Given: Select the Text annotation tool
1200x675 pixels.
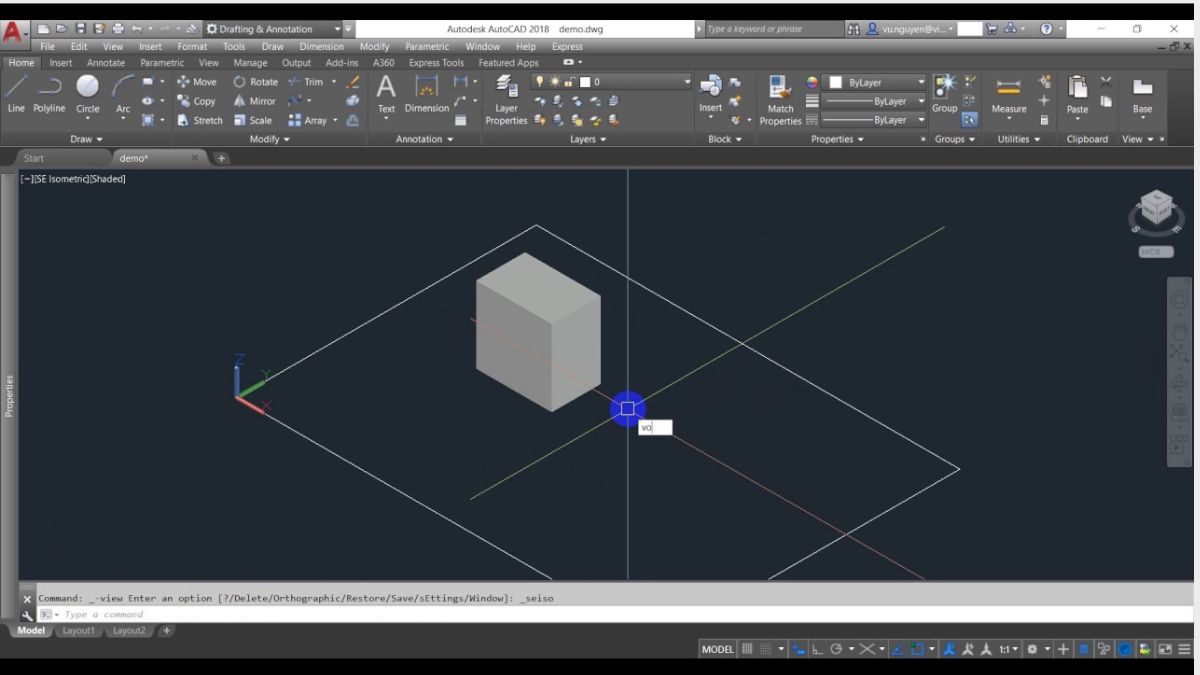Looking at the screenshot, I should [386, 93].
